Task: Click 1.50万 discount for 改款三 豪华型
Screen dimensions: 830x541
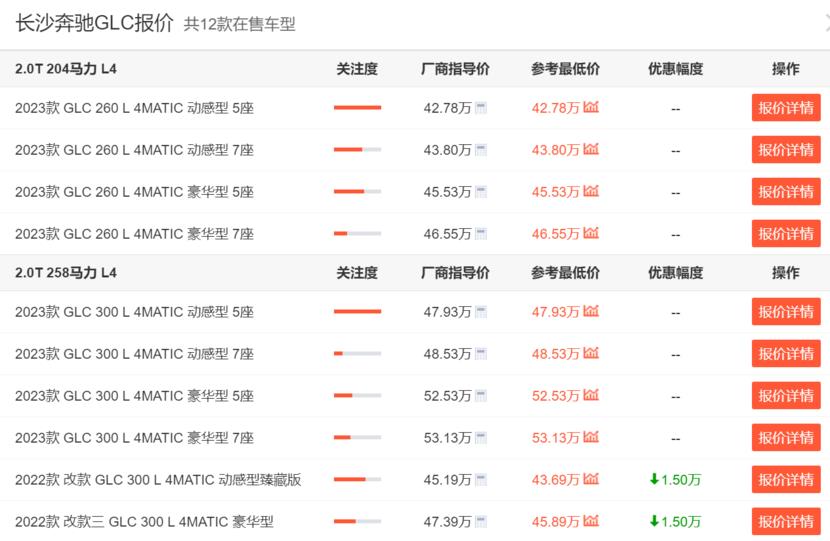Action: [675, 521]
